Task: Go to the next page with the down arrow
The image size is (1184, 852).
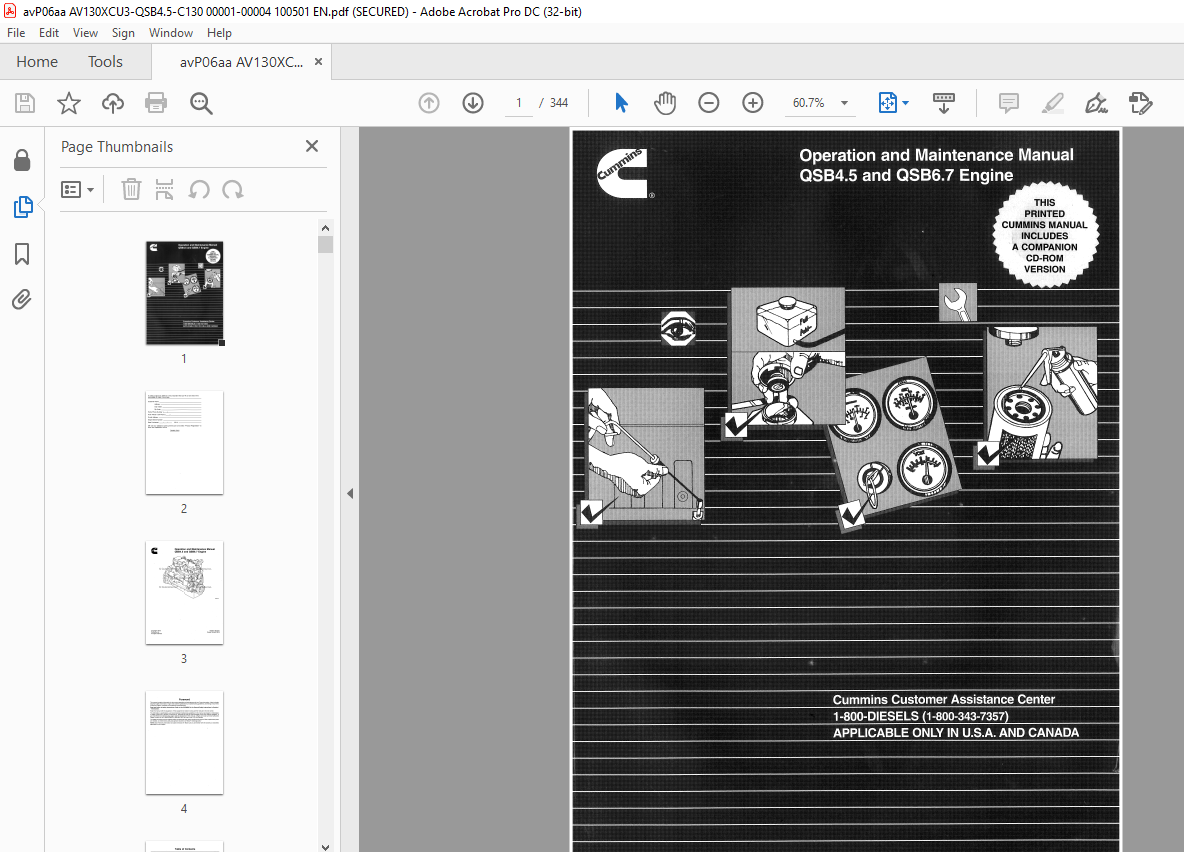Action: coord(473,103)
